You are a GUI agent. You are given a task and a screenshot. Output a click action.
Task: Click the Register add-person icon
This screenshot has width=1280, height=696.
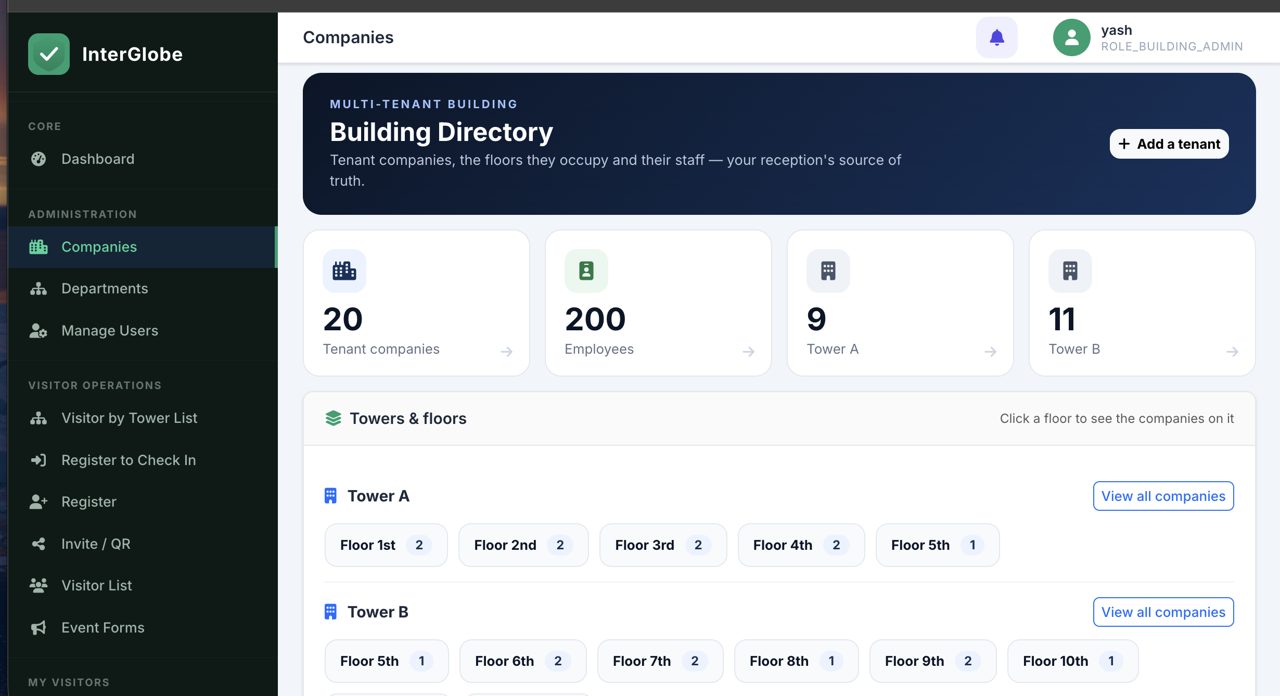coord(39,502)
